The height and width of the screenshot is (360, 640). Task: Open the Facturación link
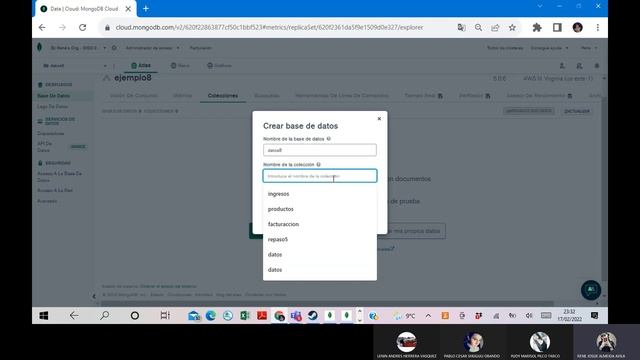[x=200, y=48]
